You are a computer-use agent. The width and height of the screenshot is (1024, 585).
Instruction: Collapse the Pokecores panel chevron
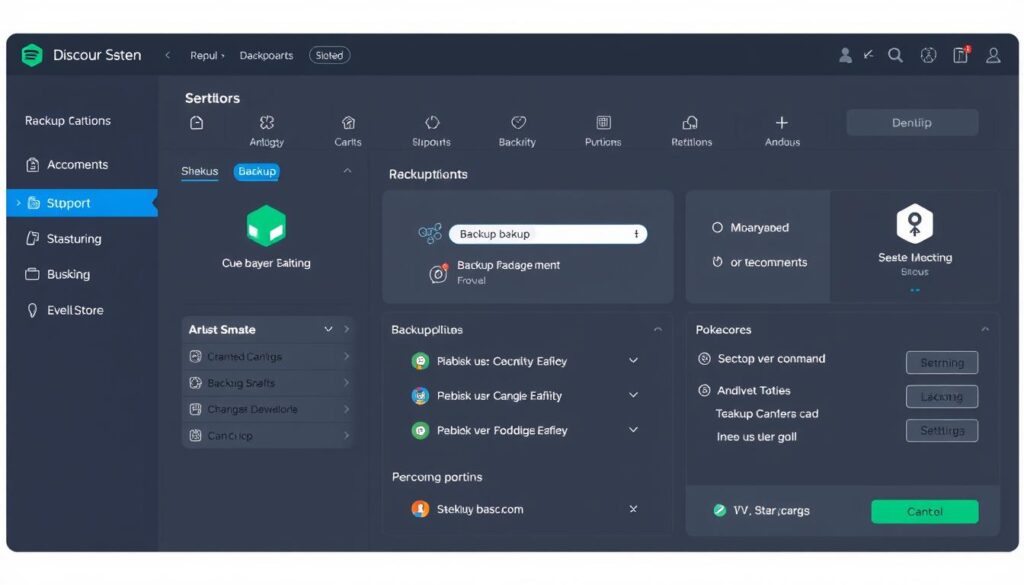point(985,329)
